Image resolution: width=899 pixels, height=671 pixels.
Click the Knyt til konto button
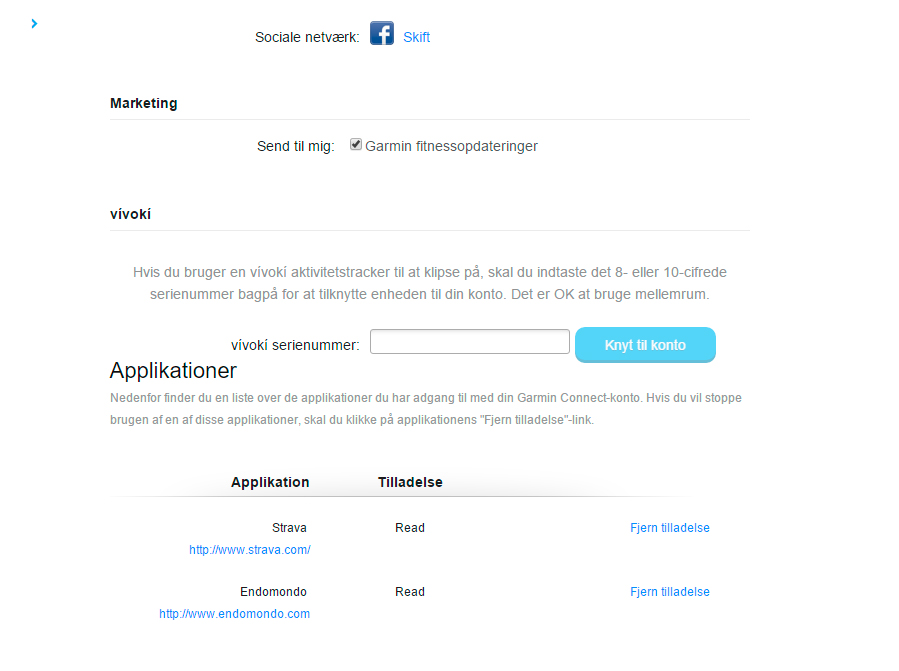[645, 345]
